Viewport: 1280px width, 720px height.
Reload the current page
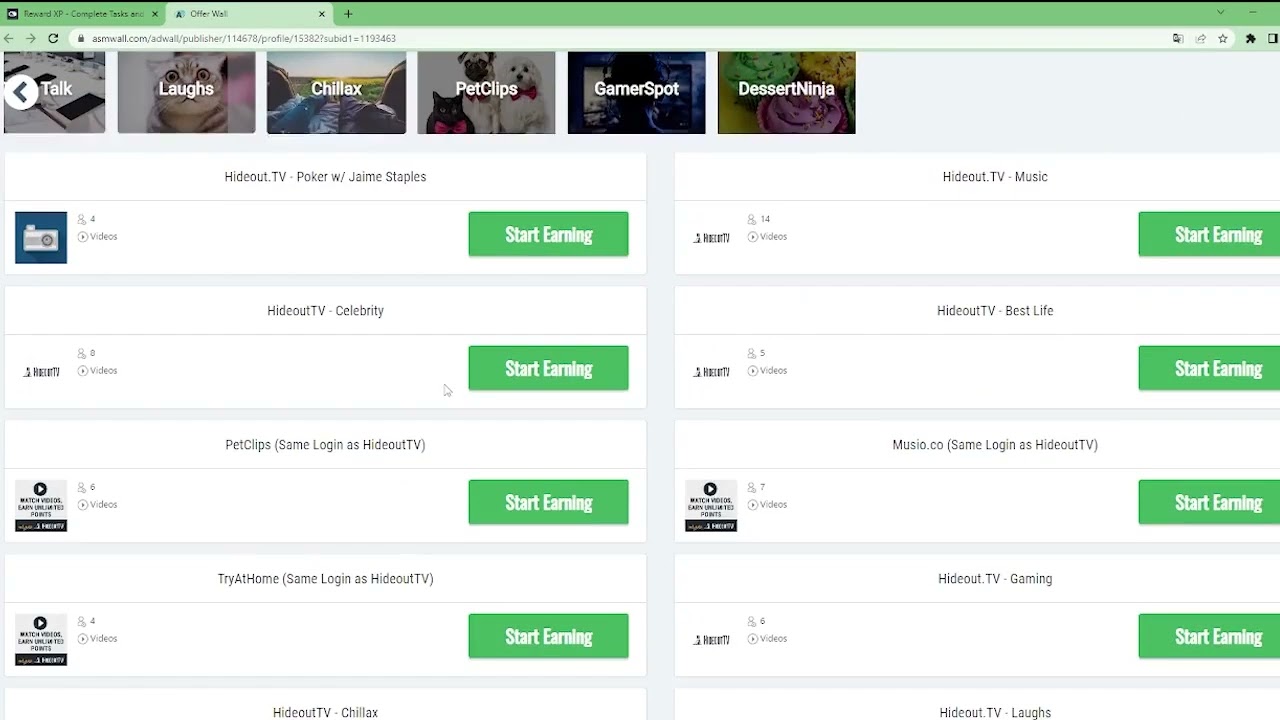pos(53,38)
